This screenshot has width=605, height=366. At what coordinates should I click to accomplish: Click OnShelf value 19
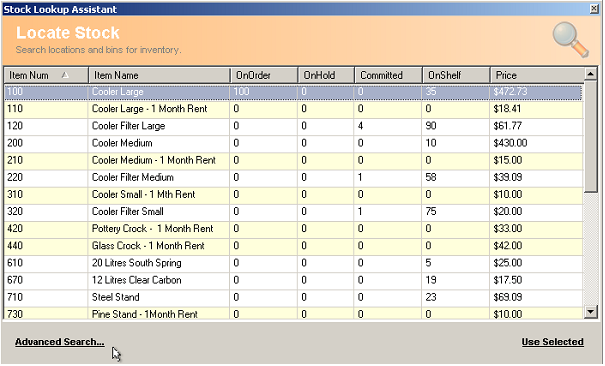(x=431, y=280)
